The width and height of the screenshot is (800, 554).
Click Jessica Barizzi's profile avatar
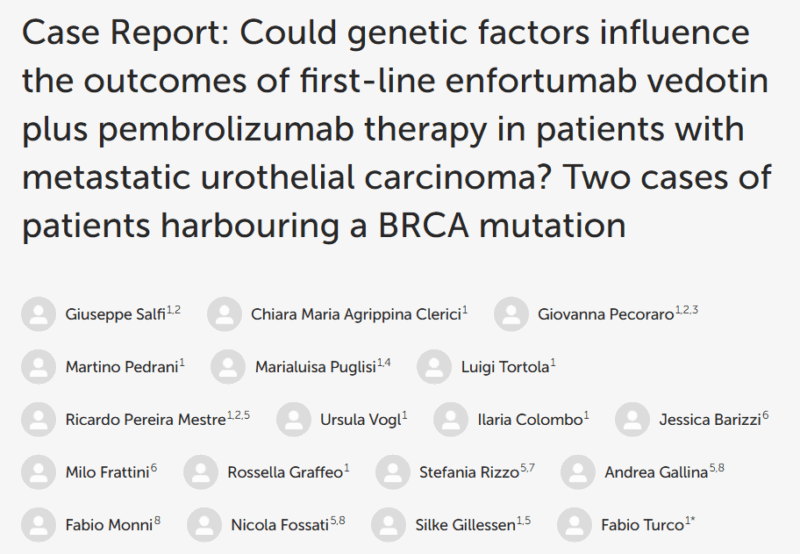632,418
